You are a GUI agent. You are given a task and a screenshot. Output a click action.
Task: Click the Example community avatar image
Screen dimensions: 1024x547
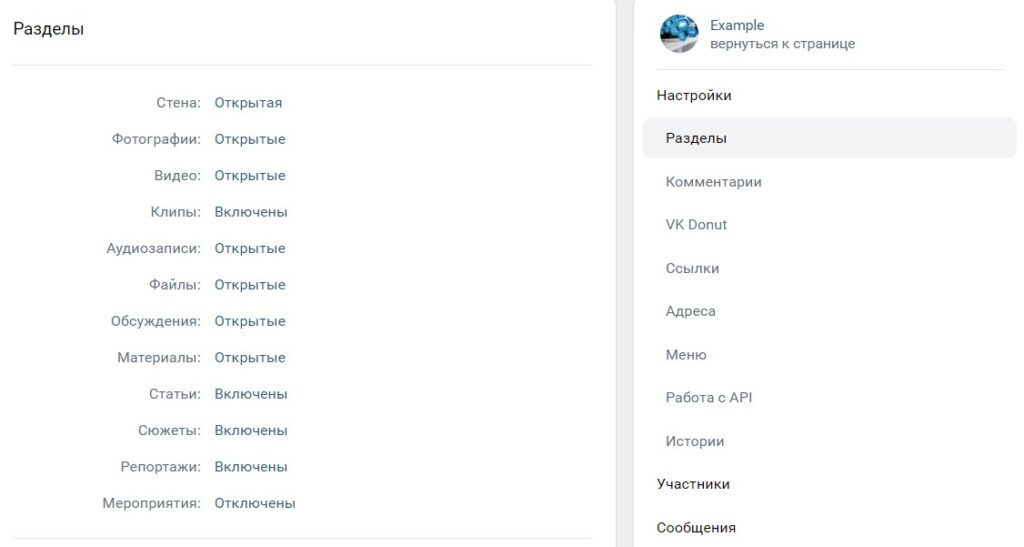(x=679, y=34)
